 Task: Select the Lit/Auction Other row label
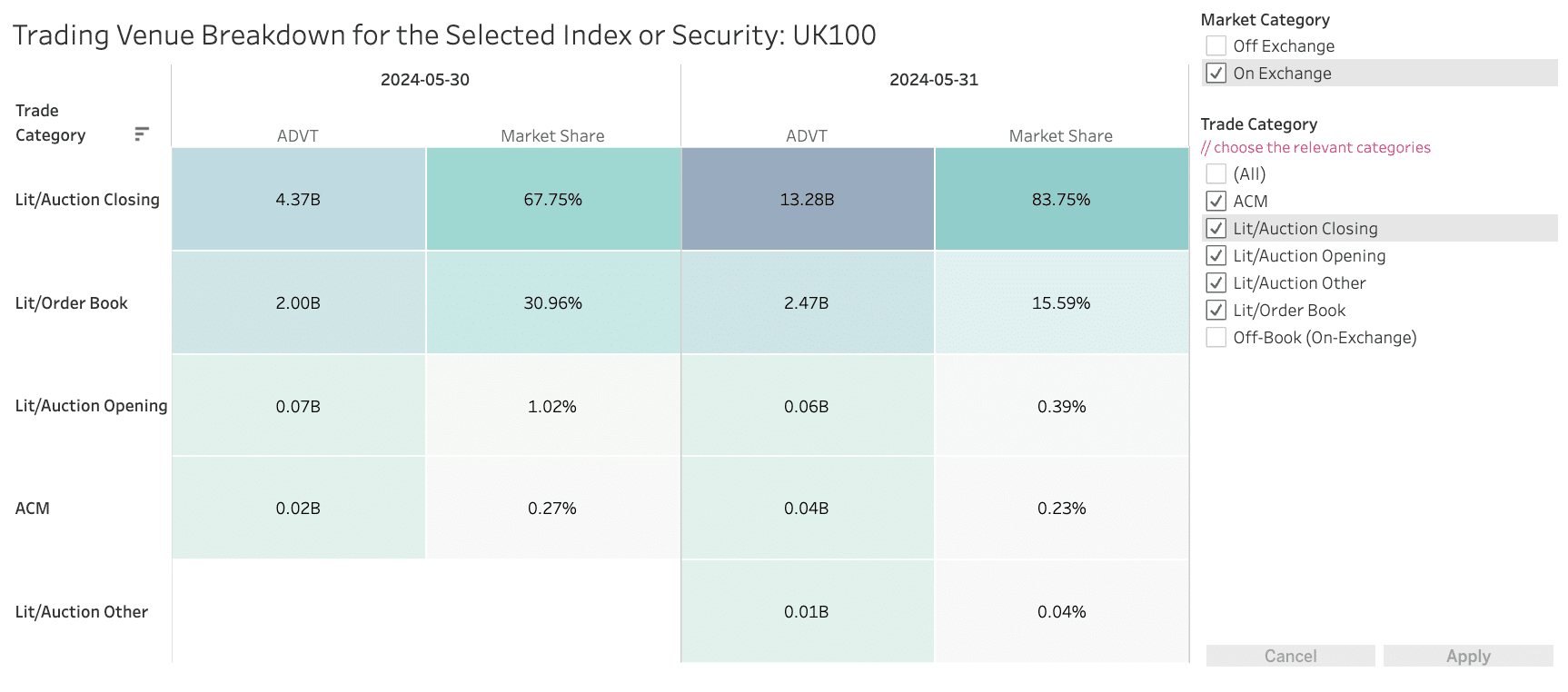click(82, 612)
